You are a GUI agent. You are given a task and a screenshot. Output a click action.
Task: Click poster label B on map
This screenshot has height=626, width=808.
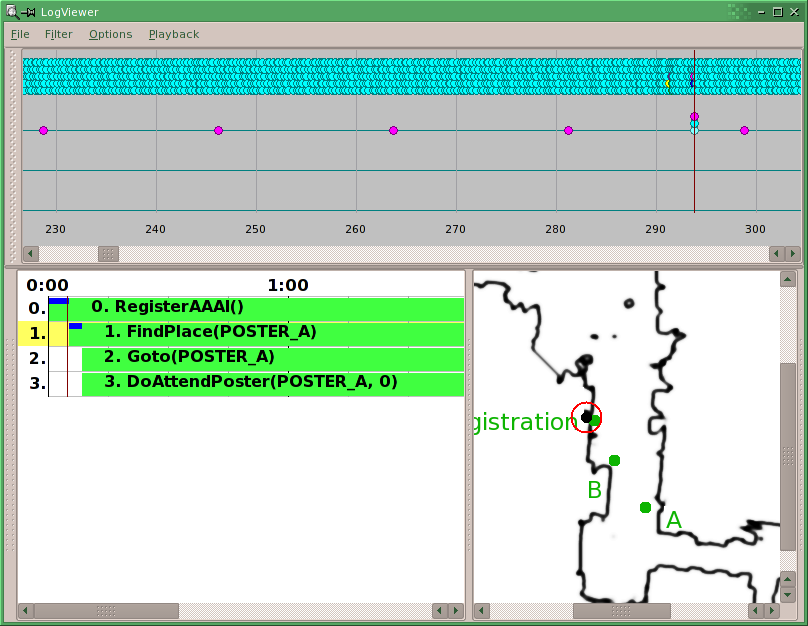pos(594,489)
